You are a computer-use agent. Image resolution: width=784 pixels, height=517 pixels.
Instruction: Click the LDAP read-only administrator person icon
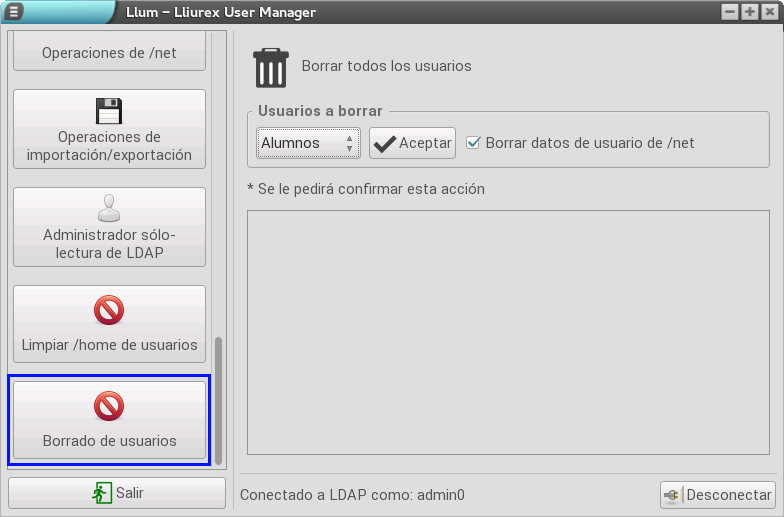(108, 207)
